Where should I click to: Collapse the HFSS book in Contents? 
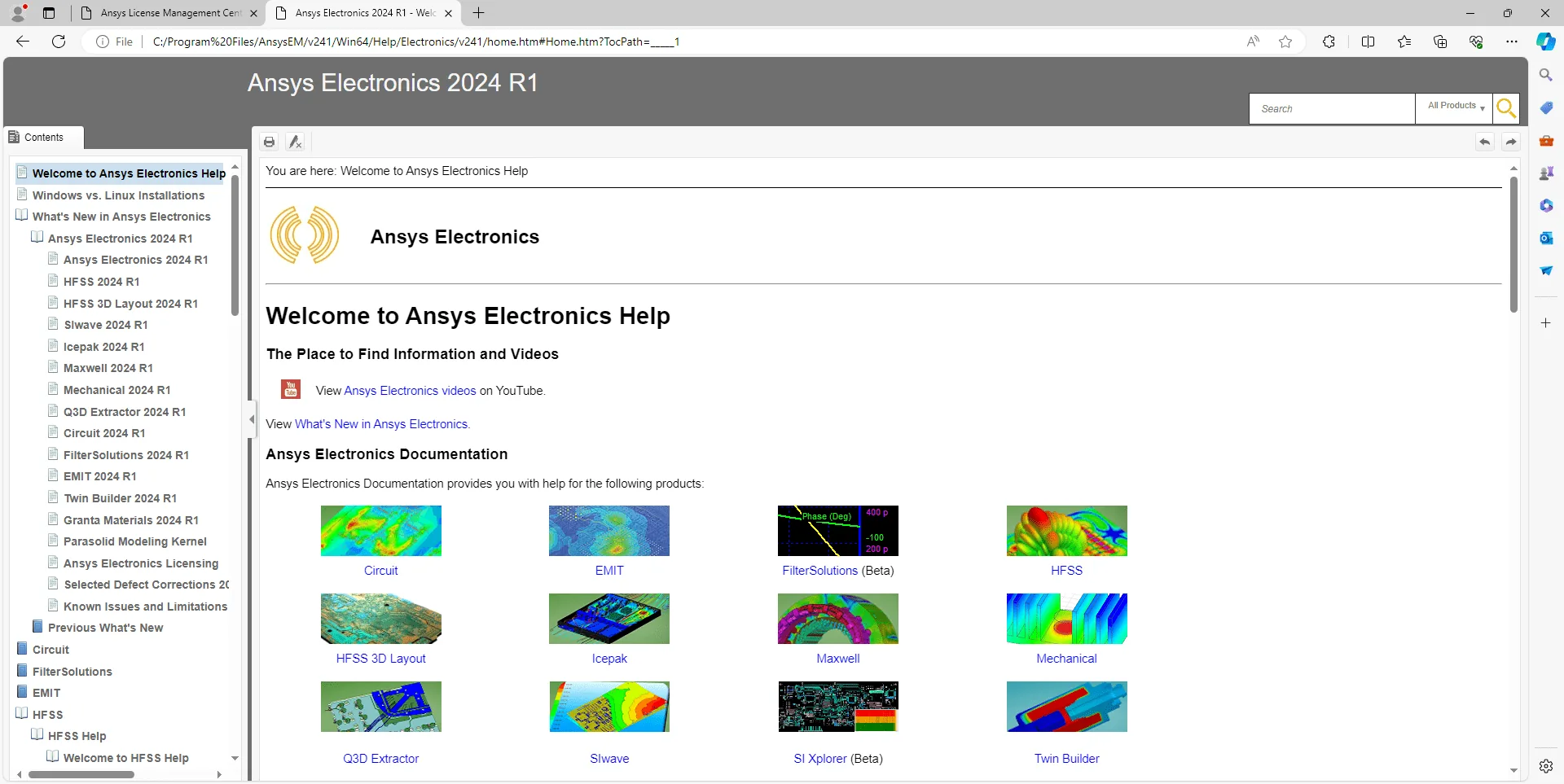point(22,714)
